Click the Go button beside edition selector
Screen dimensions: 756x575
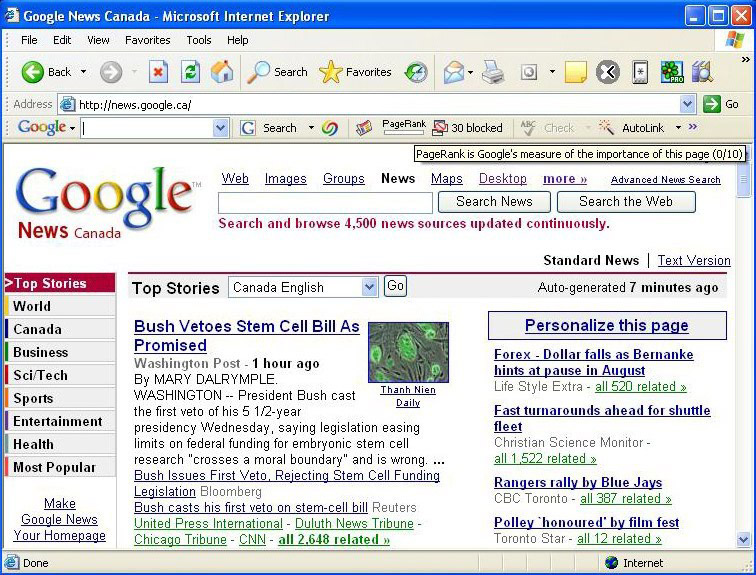coord(395,286)
